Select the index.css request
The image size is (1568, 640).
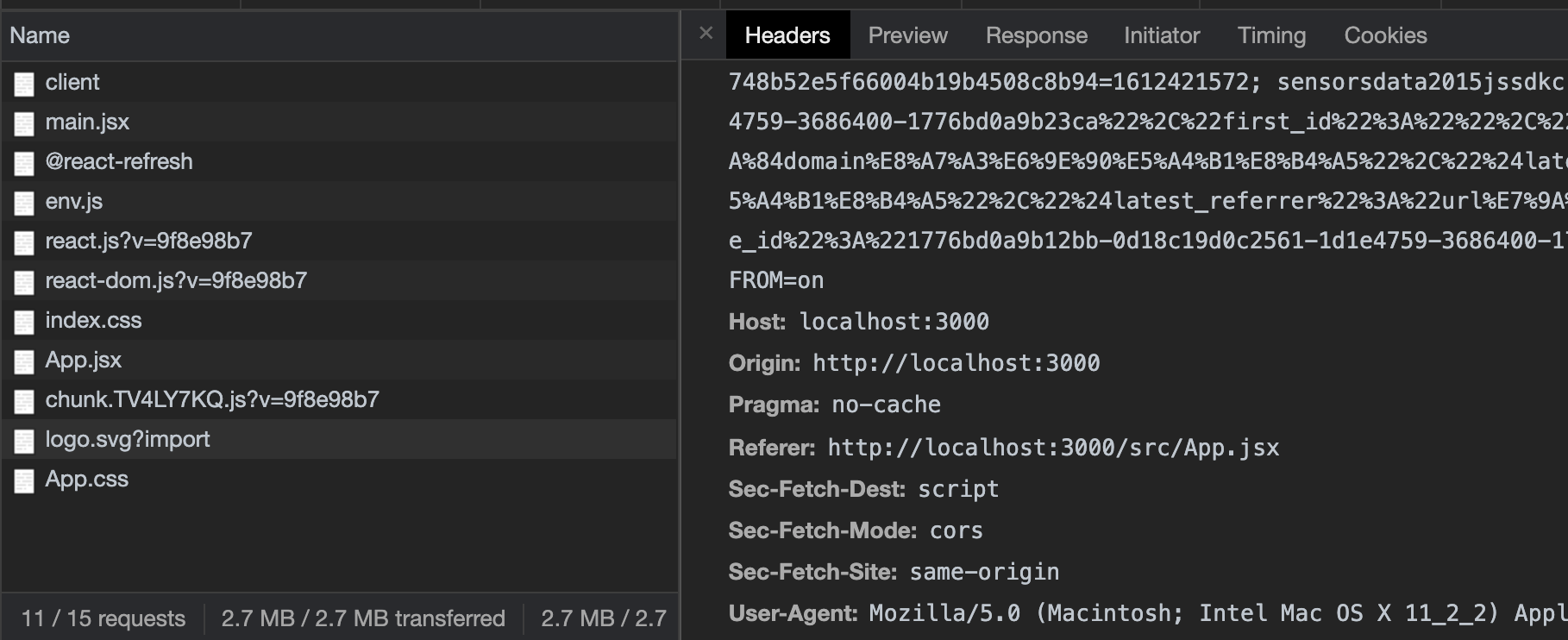pyautogui.click(x=340, y=320)
